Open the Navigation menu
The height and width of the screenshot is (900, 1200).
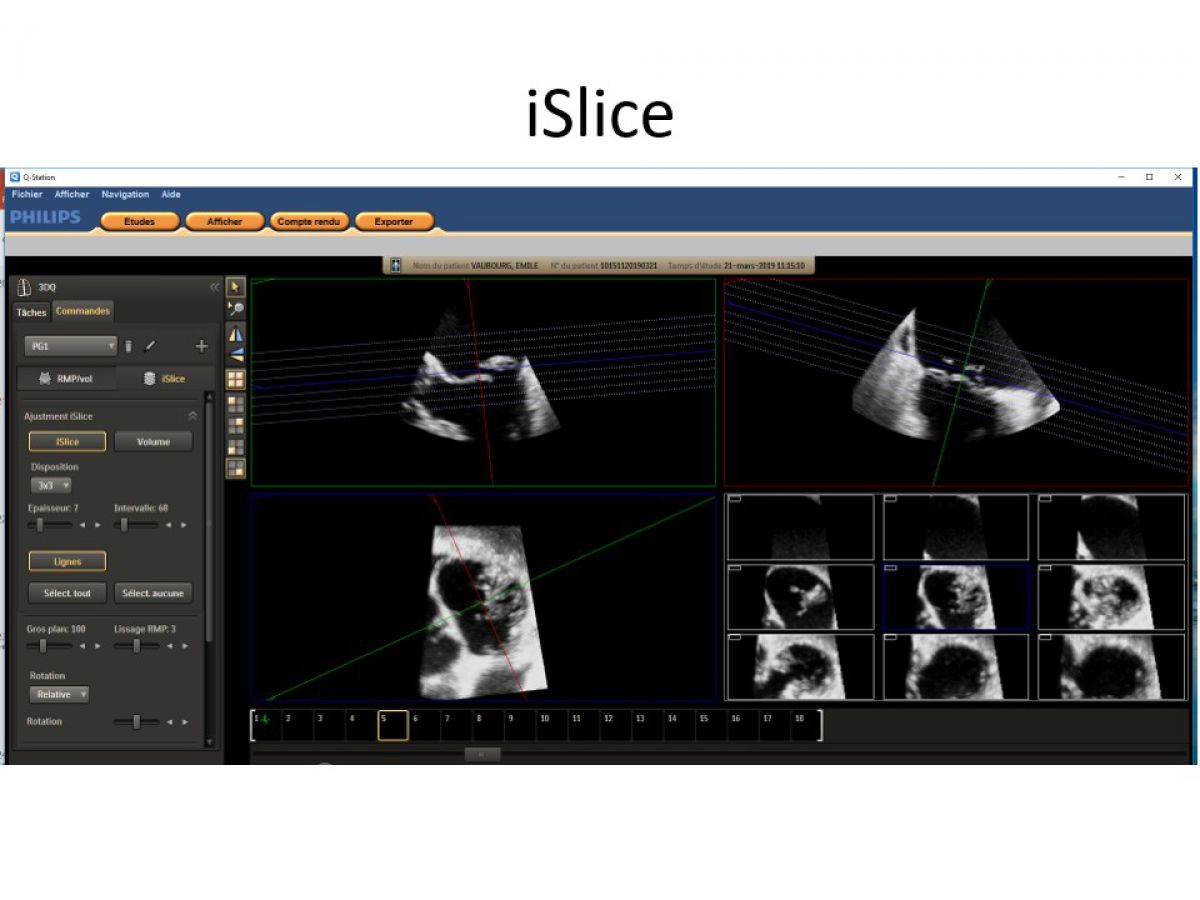(x=125, y=194)
